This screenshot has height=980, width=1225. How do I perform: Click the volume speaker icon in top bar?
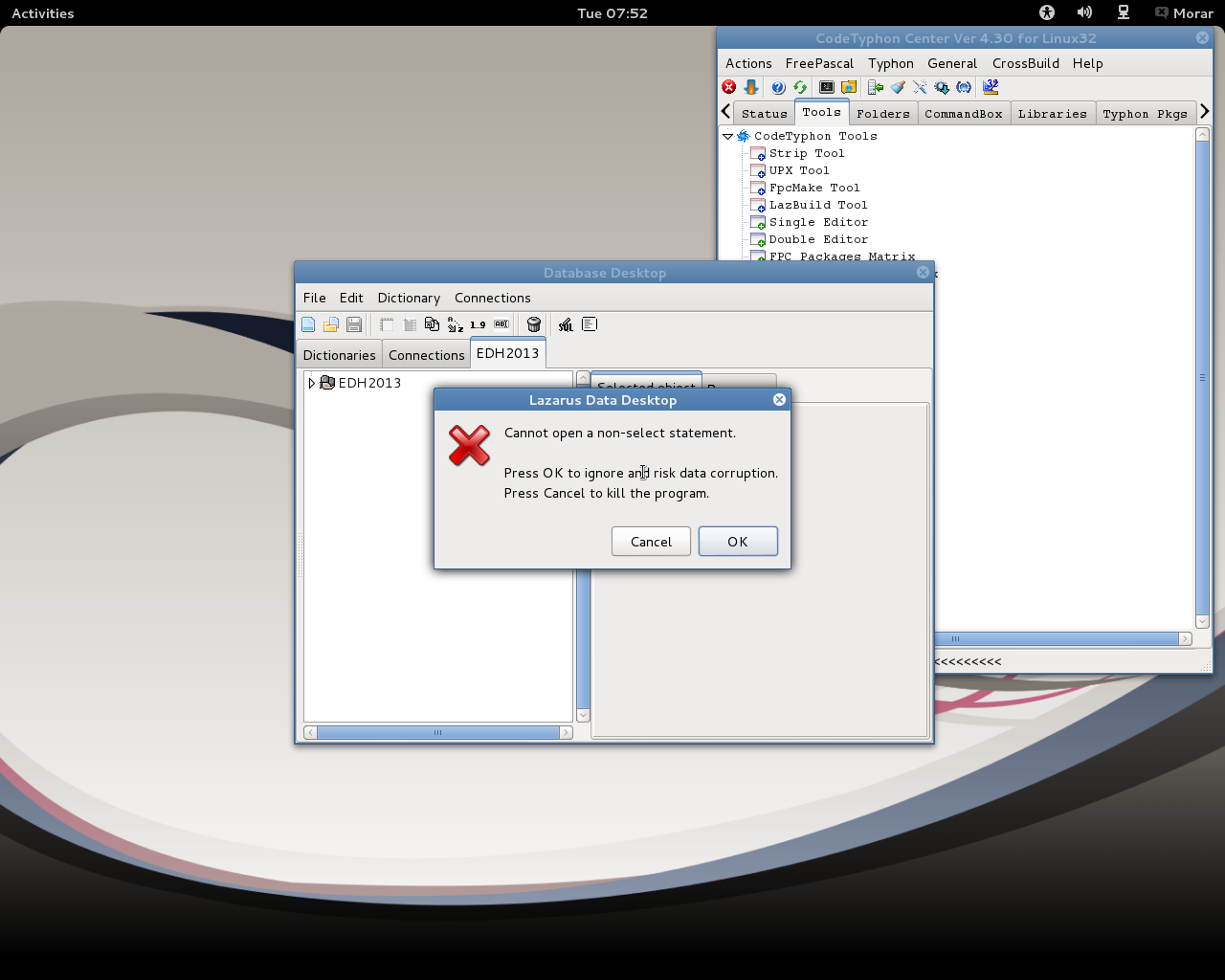pos(1084,12)
